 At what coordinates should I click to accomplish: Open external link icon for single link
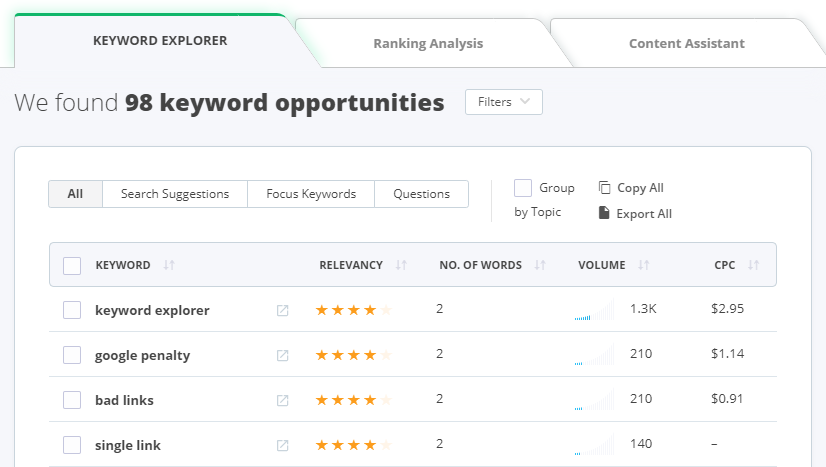[283, 446]
